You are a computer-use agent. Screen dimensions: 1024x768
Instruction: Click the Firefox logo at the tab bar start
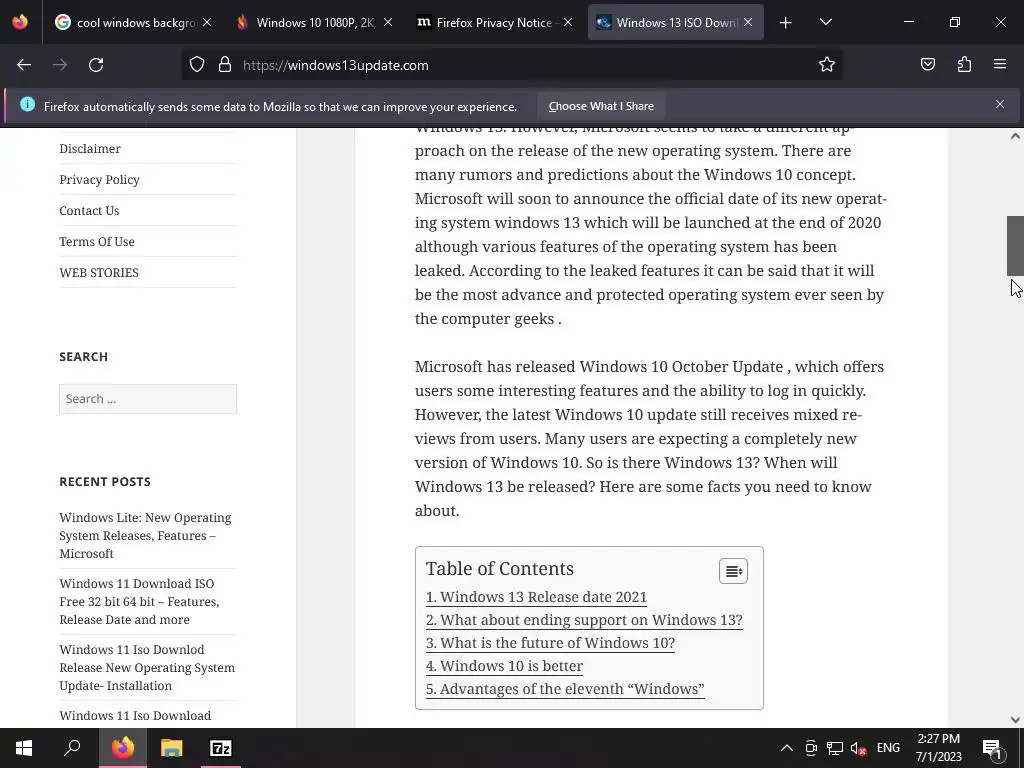tap(20, 22)
